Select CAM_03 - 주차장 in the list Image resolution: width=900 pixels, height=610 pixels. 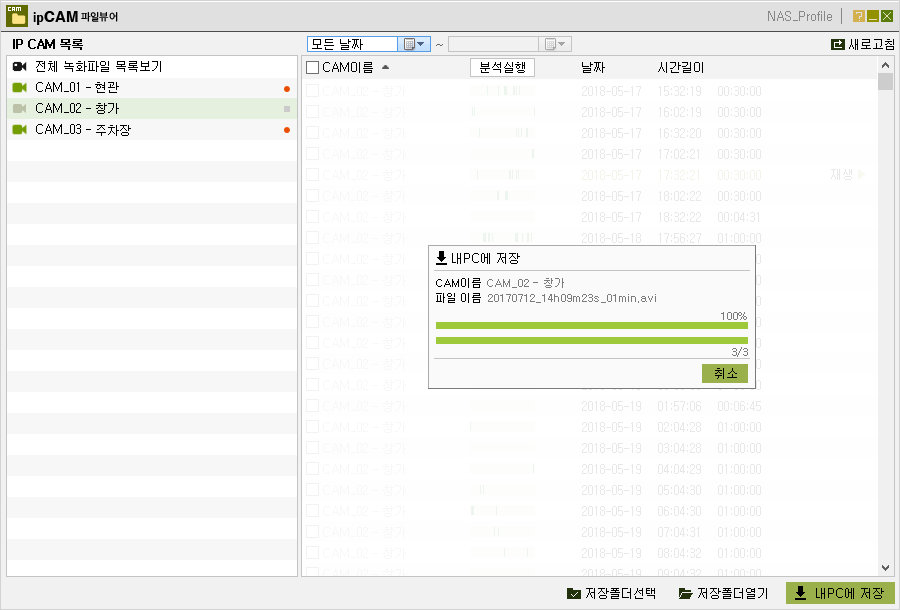152,130
